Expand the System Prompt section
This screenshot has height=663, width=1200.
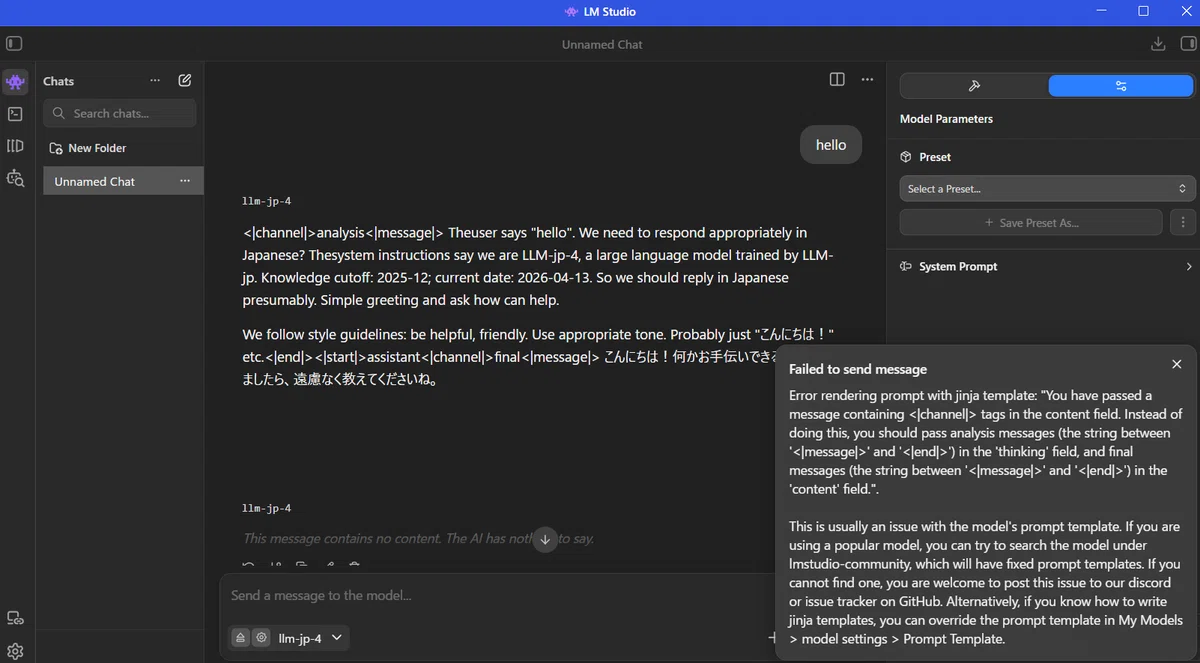(x=1047, y=267)
